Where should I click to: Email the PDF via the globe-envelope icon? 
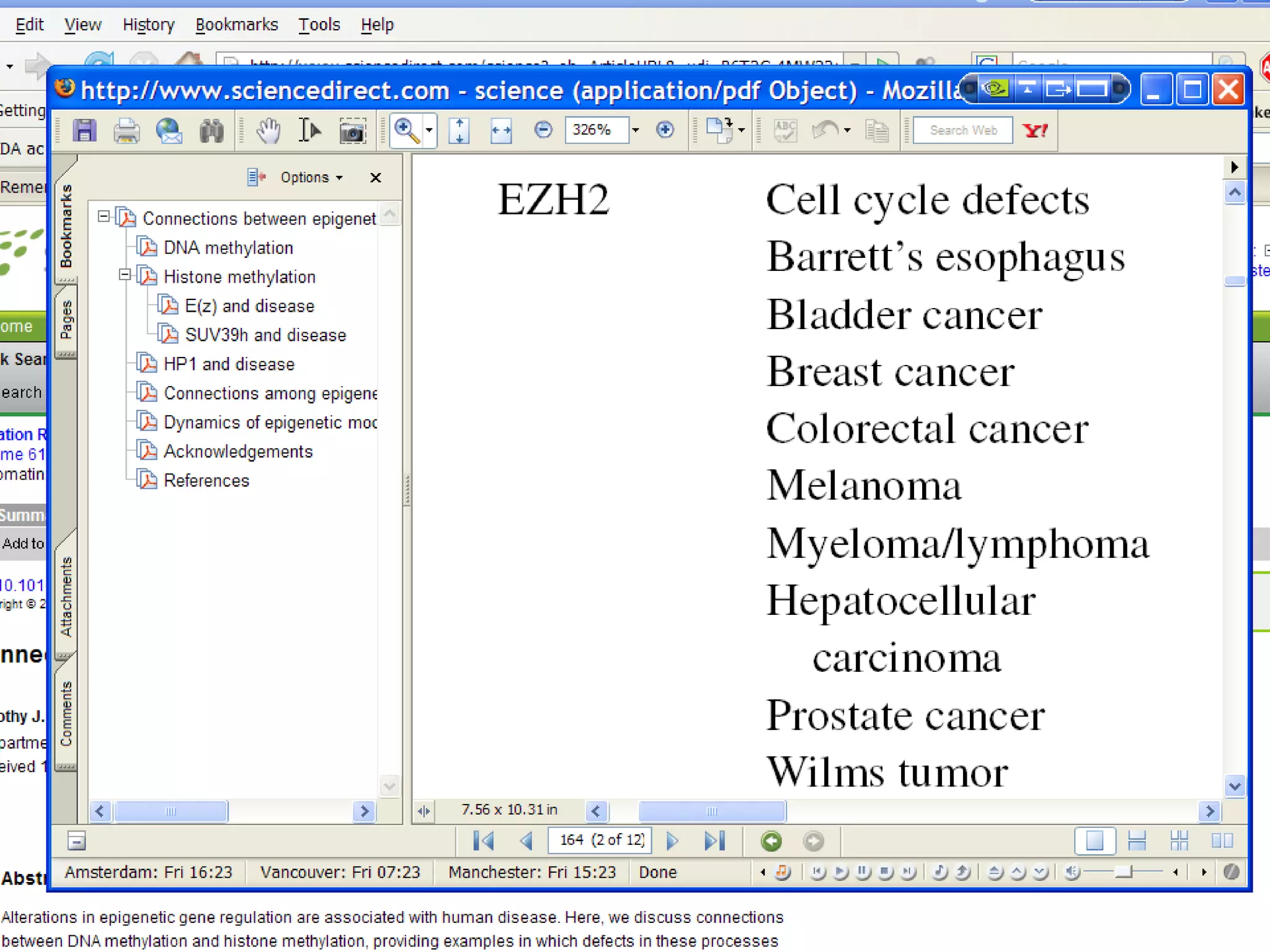coord(169,131)
